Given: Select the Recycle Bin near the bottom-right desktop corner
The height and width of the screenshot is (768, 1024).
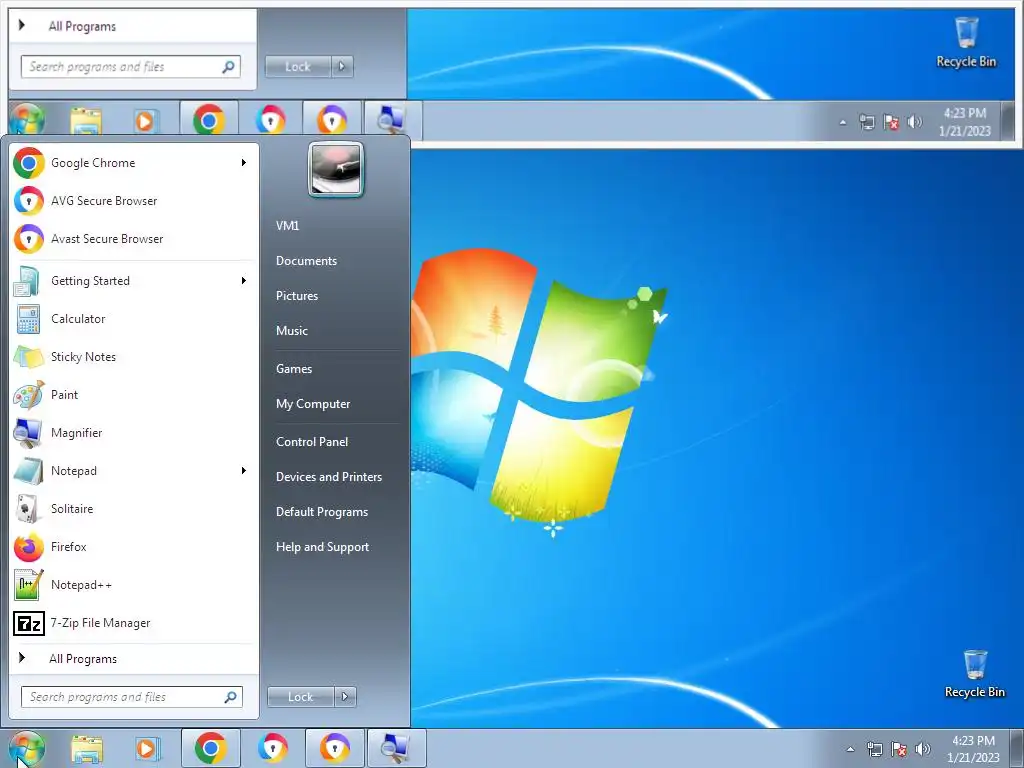Looking at the screenshot, I should [x=974, y=674].
